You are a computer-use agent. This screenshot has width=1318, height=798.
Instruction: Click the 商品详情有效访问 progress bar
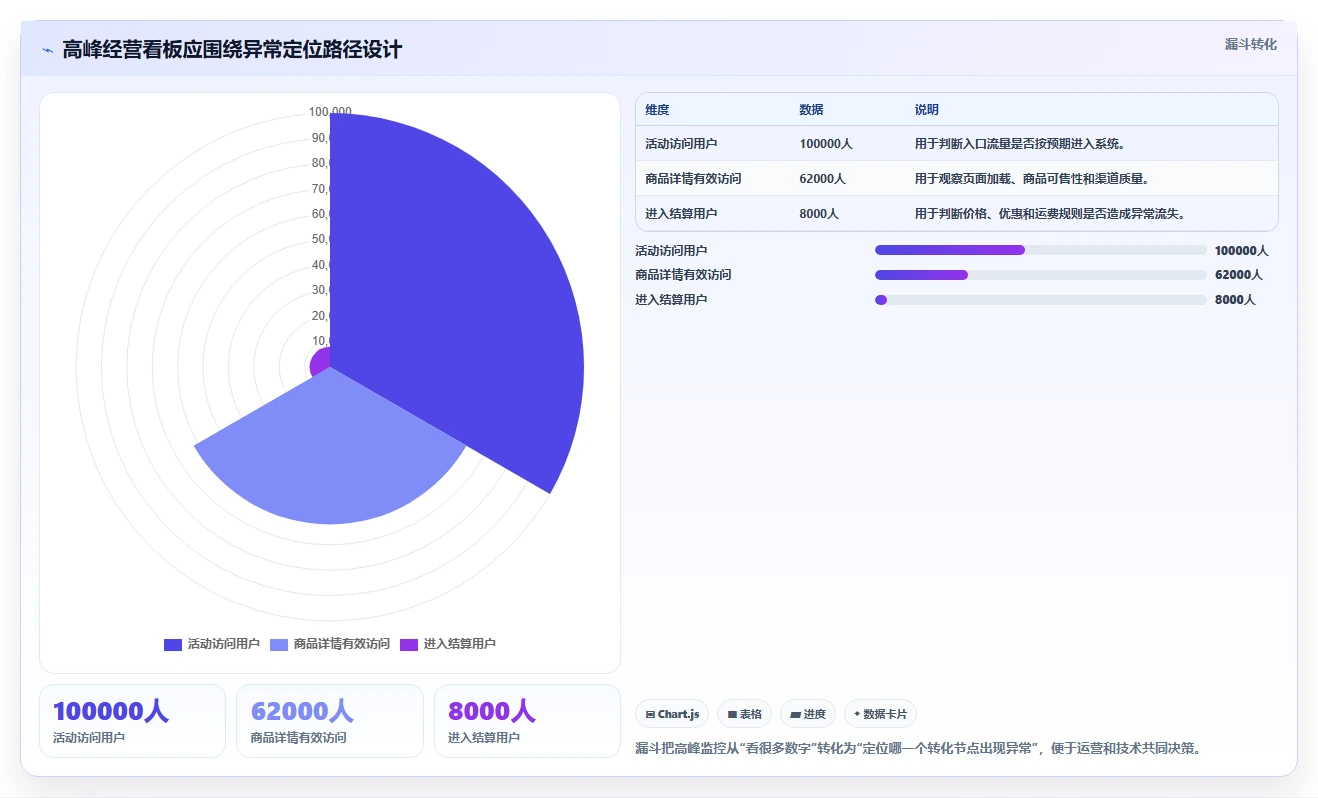click(1040, 275)
